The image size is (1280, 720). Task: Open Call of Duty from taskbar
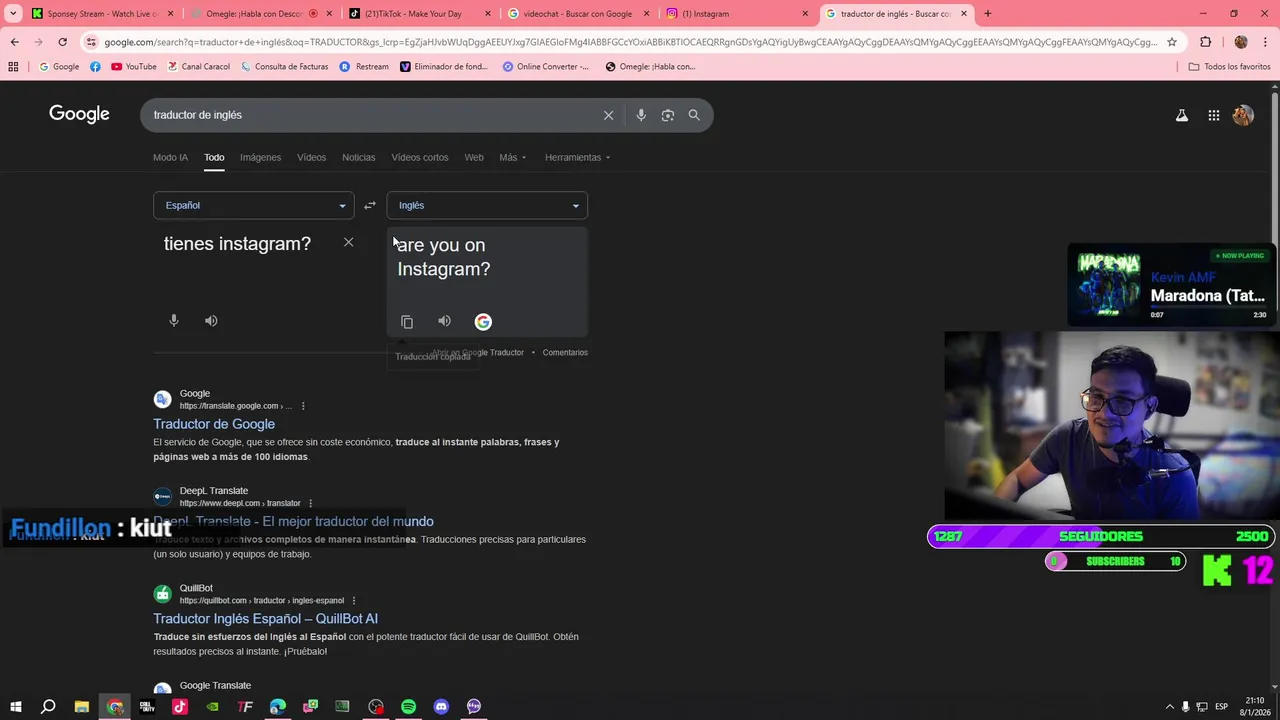tap(147, 706)
